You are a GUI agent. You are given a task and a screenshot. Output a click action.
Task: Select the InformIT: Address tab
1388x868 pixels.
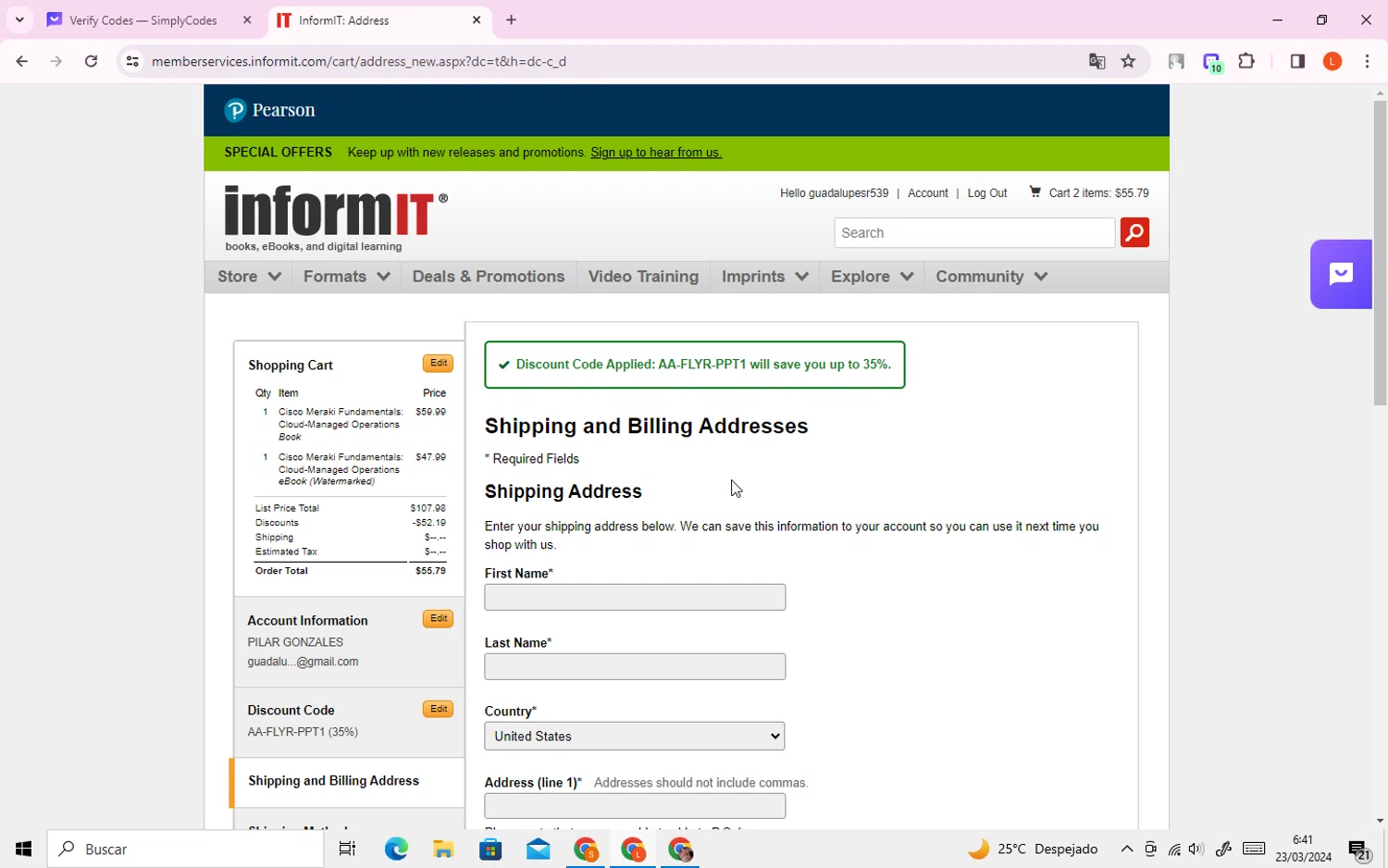[x=379, y=20]
